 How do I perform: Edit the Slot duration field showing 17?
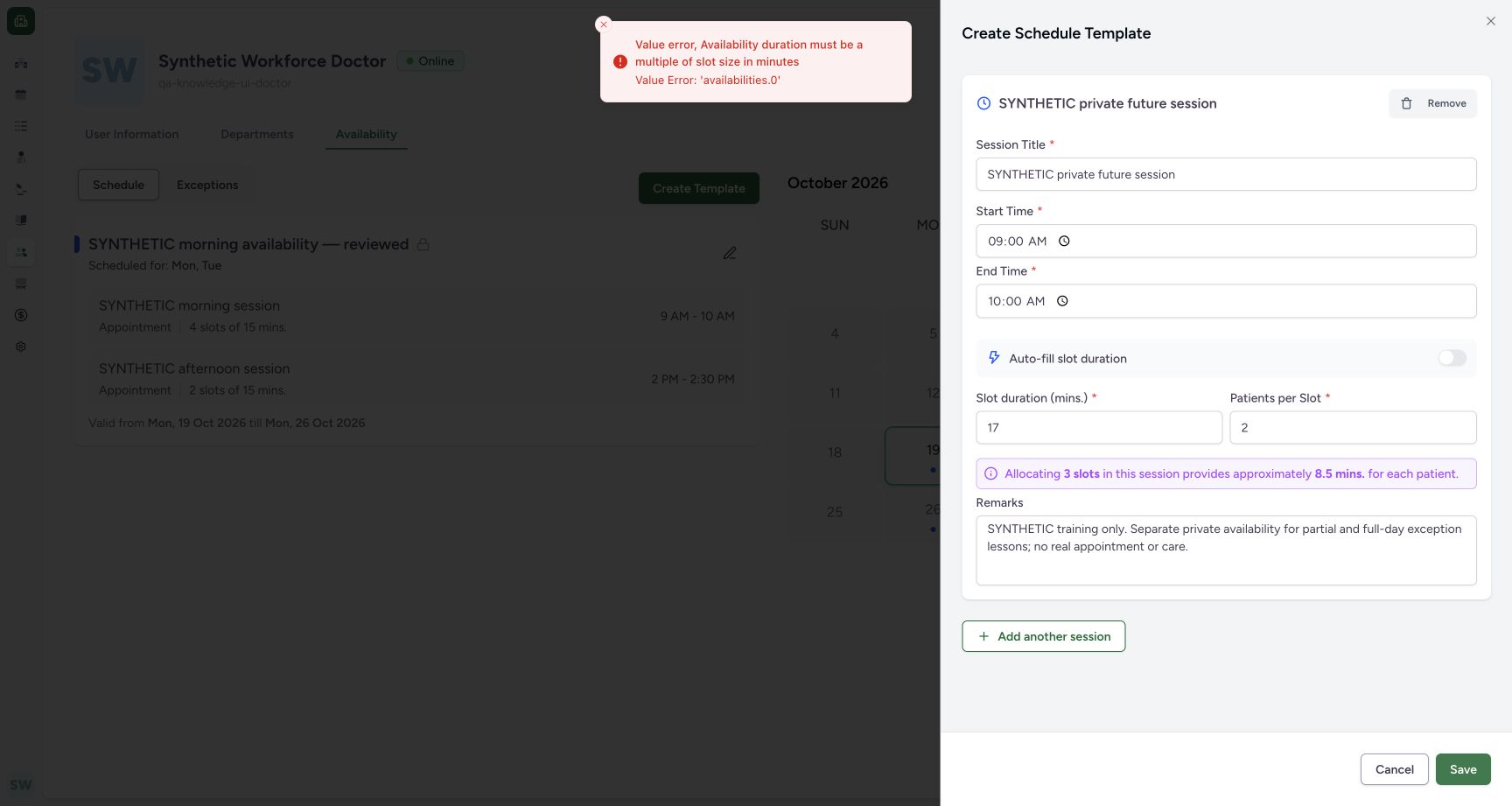1099,427
